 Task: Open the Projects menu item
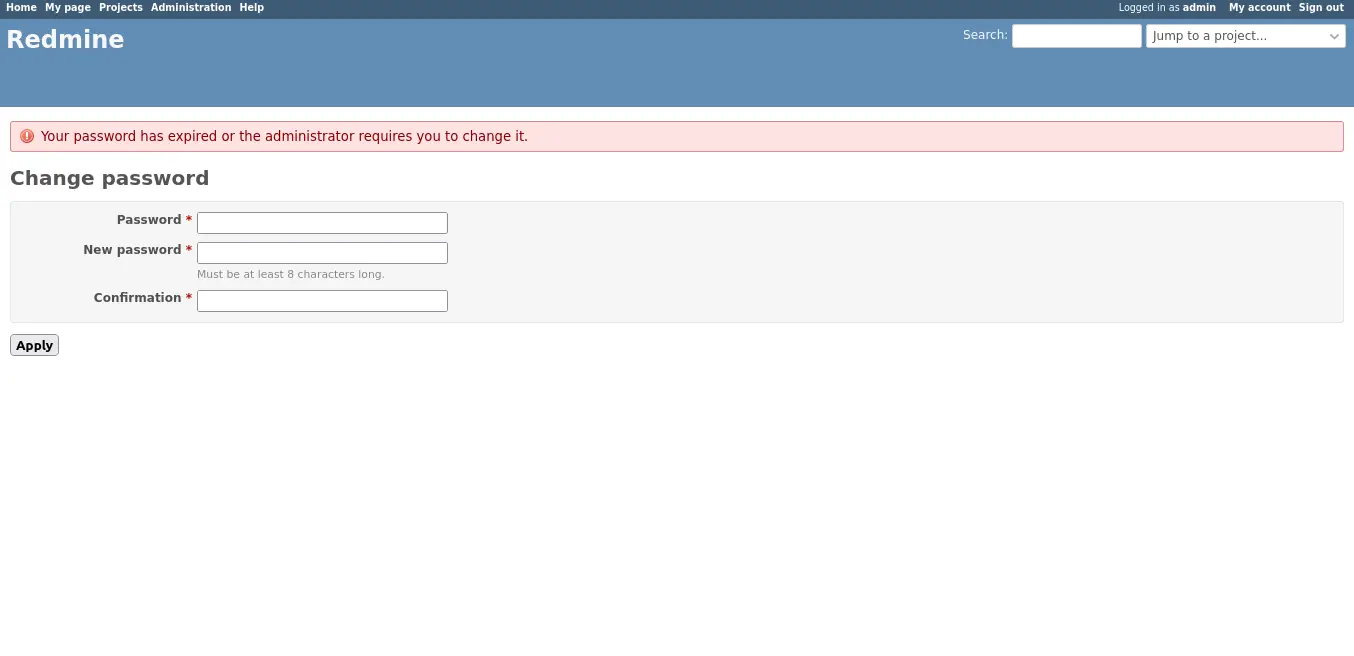coord(120,7)
